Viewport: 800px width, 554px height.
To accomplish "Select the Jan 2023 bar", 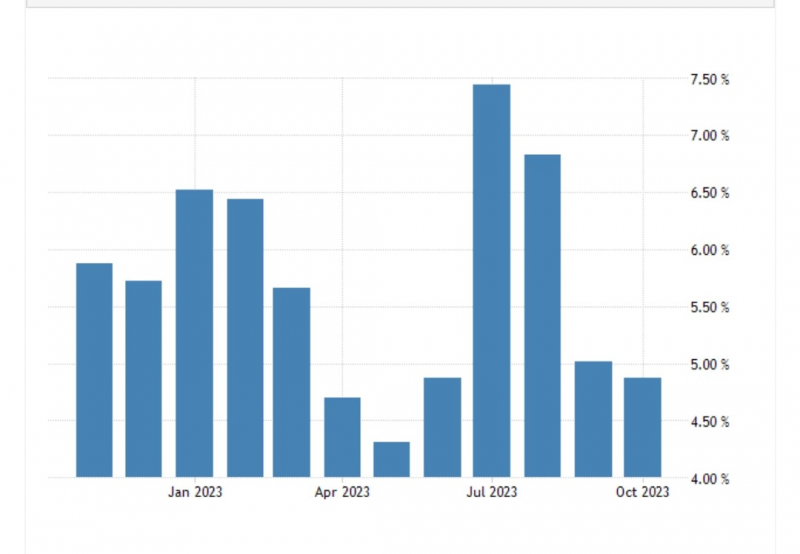I will [x=194, y=333].
